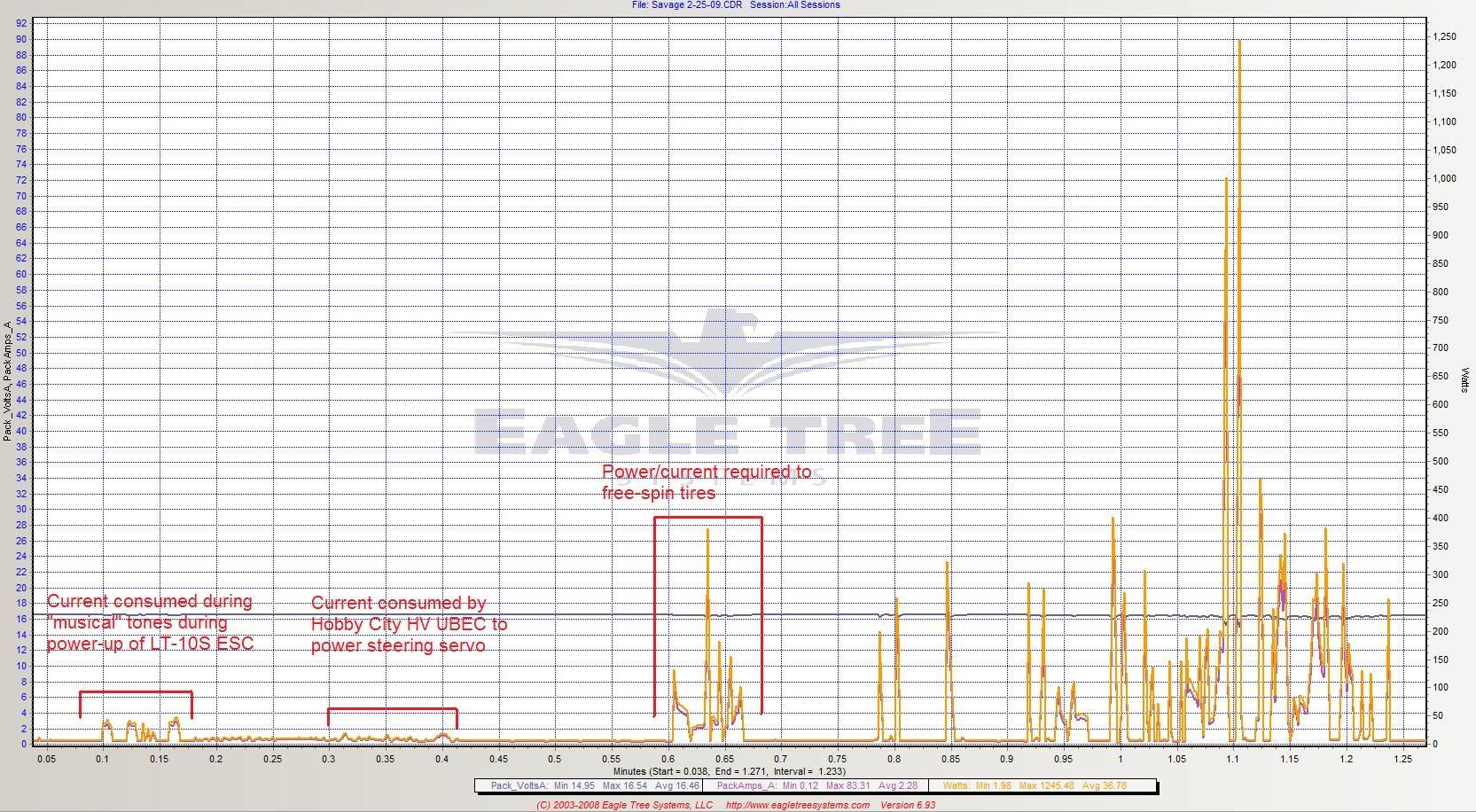The height and width of the screenshot is (812, 1476).
Task: Click the '16' tick on the amps axis
Action: [x=21, y=619]
